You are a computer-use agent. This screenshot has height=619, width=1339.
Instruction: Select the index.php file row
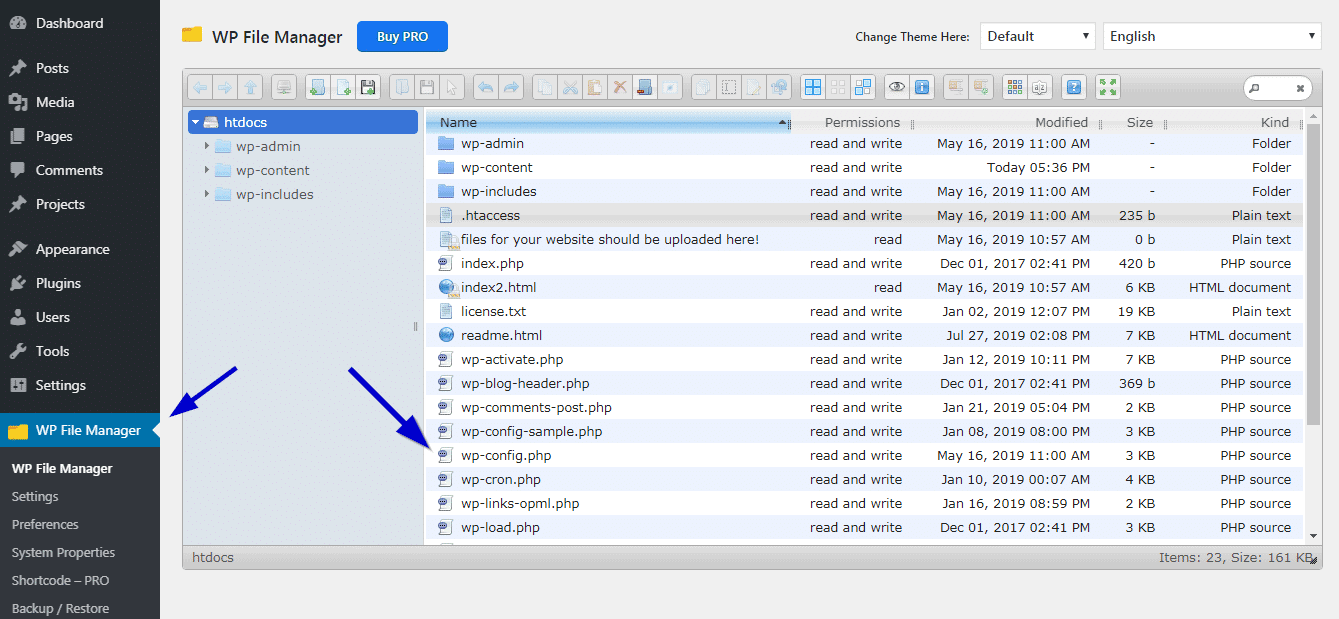point(865,263)
